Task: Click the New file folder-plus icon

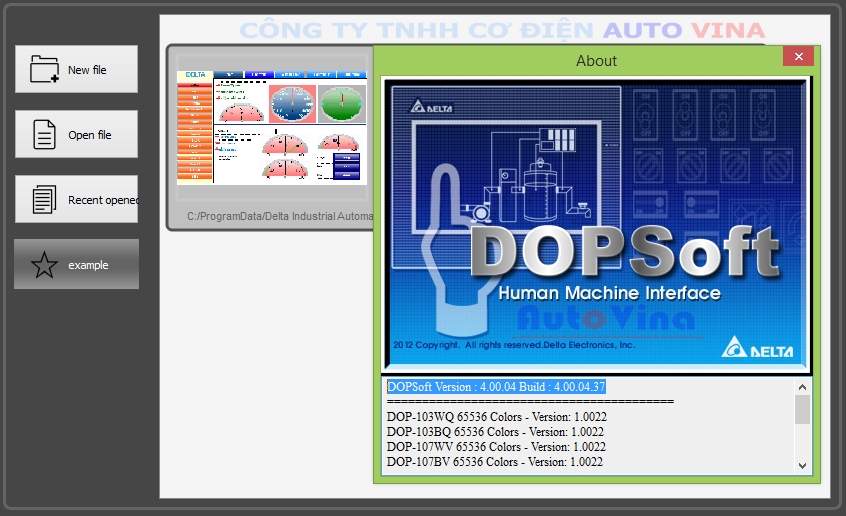Action: coord(44,69)
